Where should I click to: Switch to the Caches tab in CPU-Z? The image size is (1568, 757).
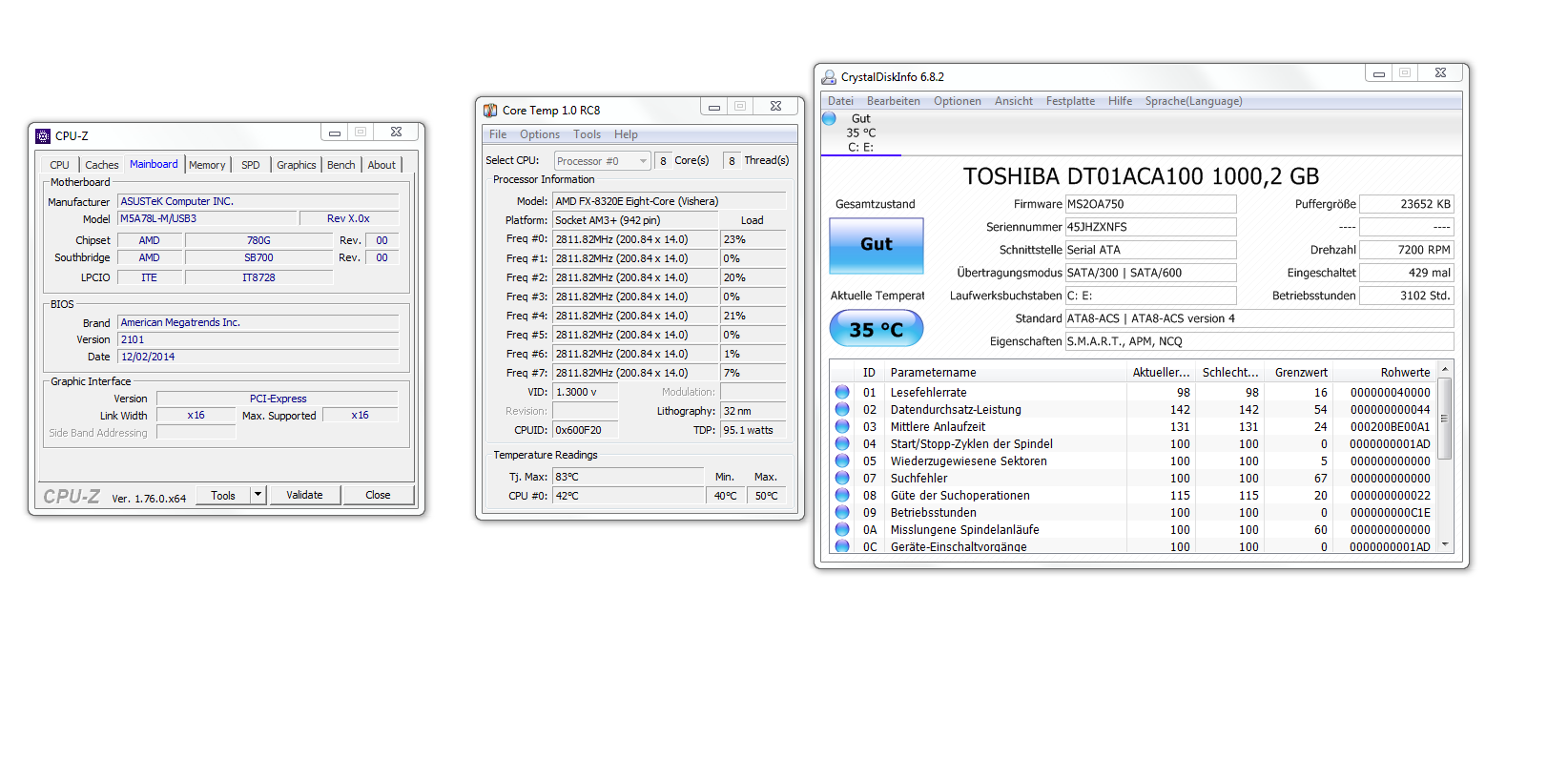[x=102, y=165]
